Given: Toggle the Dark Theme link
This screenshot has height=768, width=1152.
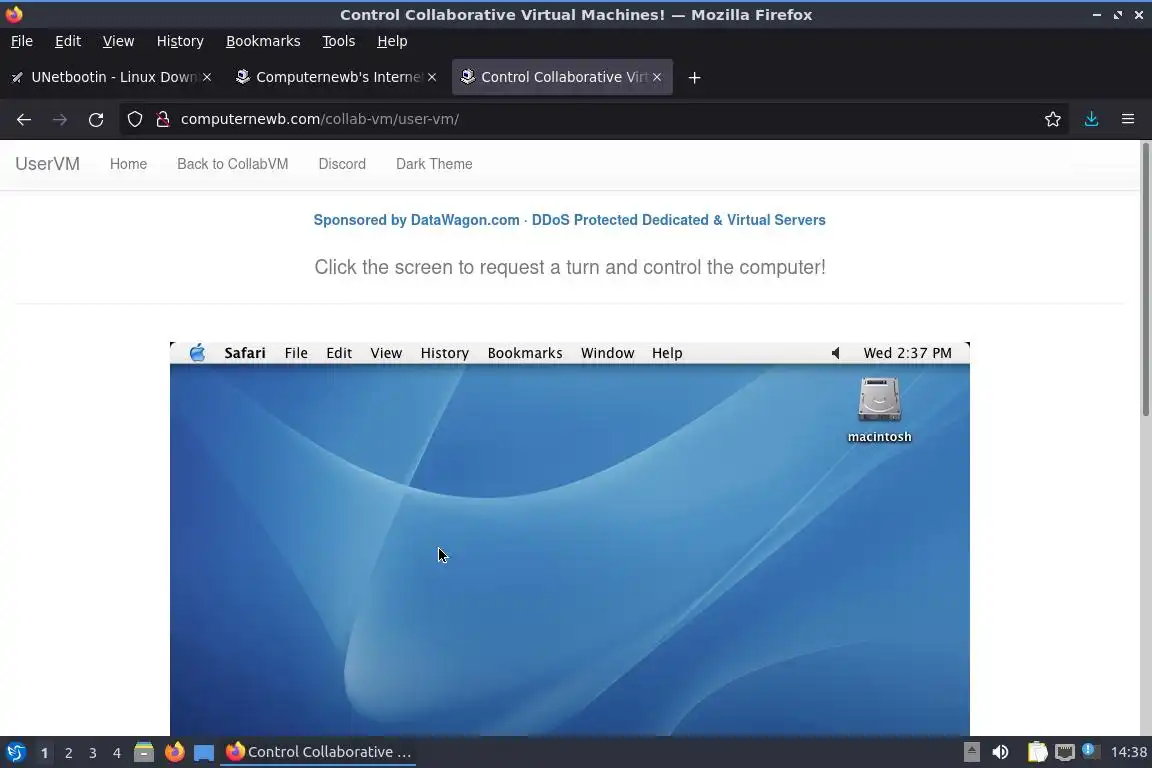Looking at the screenshot, I should point(434,164).
